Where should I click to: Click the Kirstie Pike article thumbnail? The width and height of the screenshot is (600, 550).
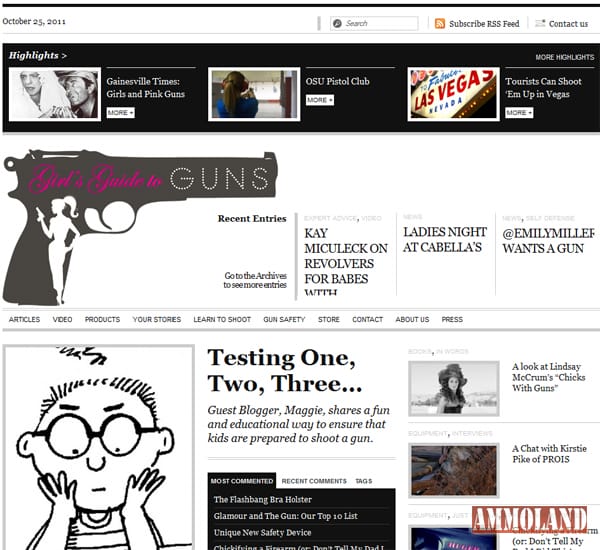pos(454,470)
